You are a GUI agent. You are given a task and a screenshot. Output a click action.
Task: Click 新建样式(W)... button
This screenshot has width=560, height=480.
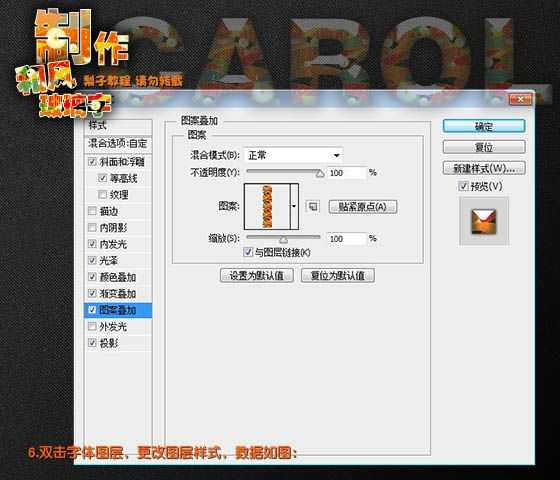pyautogui.click(x=484, y=168)
